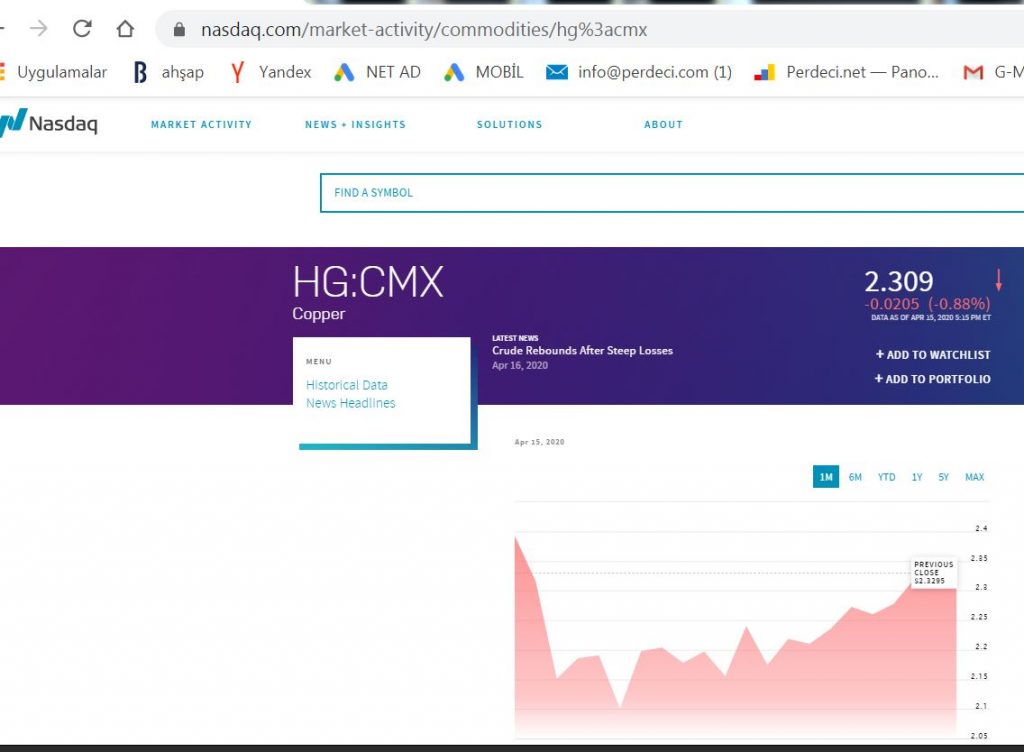
Task: Open the Yandex bookmark
Action: pos(271,72)
